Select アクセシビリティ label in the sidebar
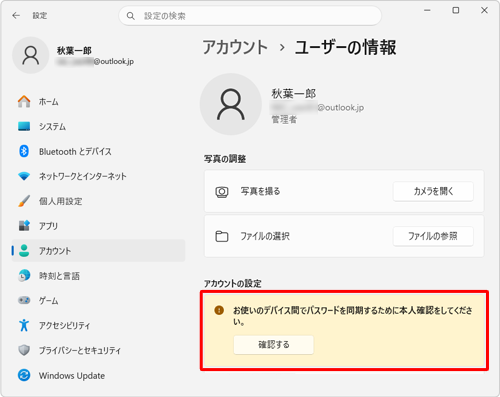Screen dimensions: 500x397 (x=64, y=326)
